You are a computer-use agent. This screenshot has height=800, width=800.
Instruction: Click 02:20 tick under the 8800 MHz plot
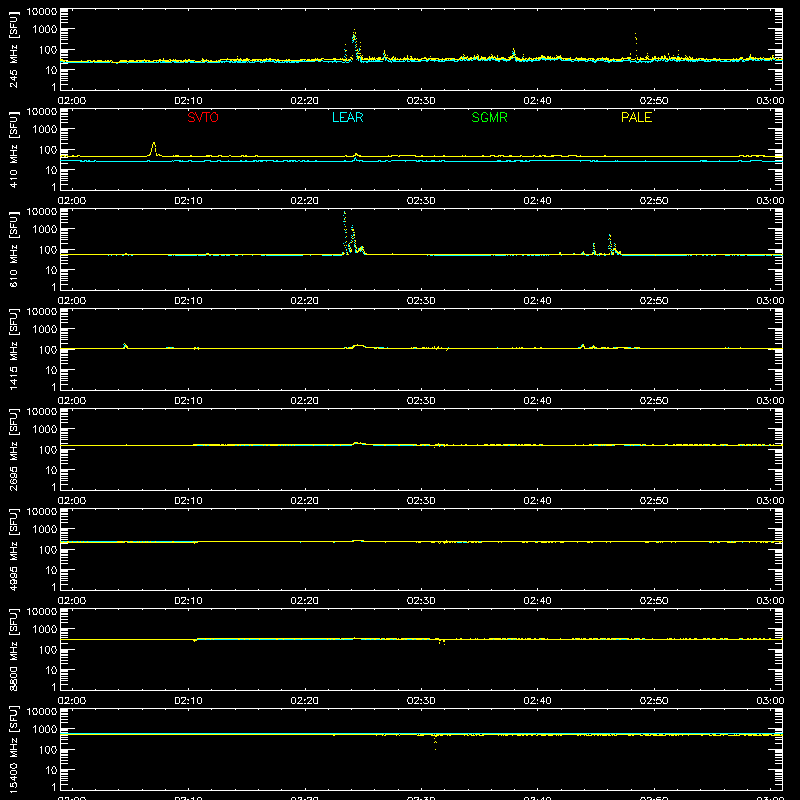305,701
